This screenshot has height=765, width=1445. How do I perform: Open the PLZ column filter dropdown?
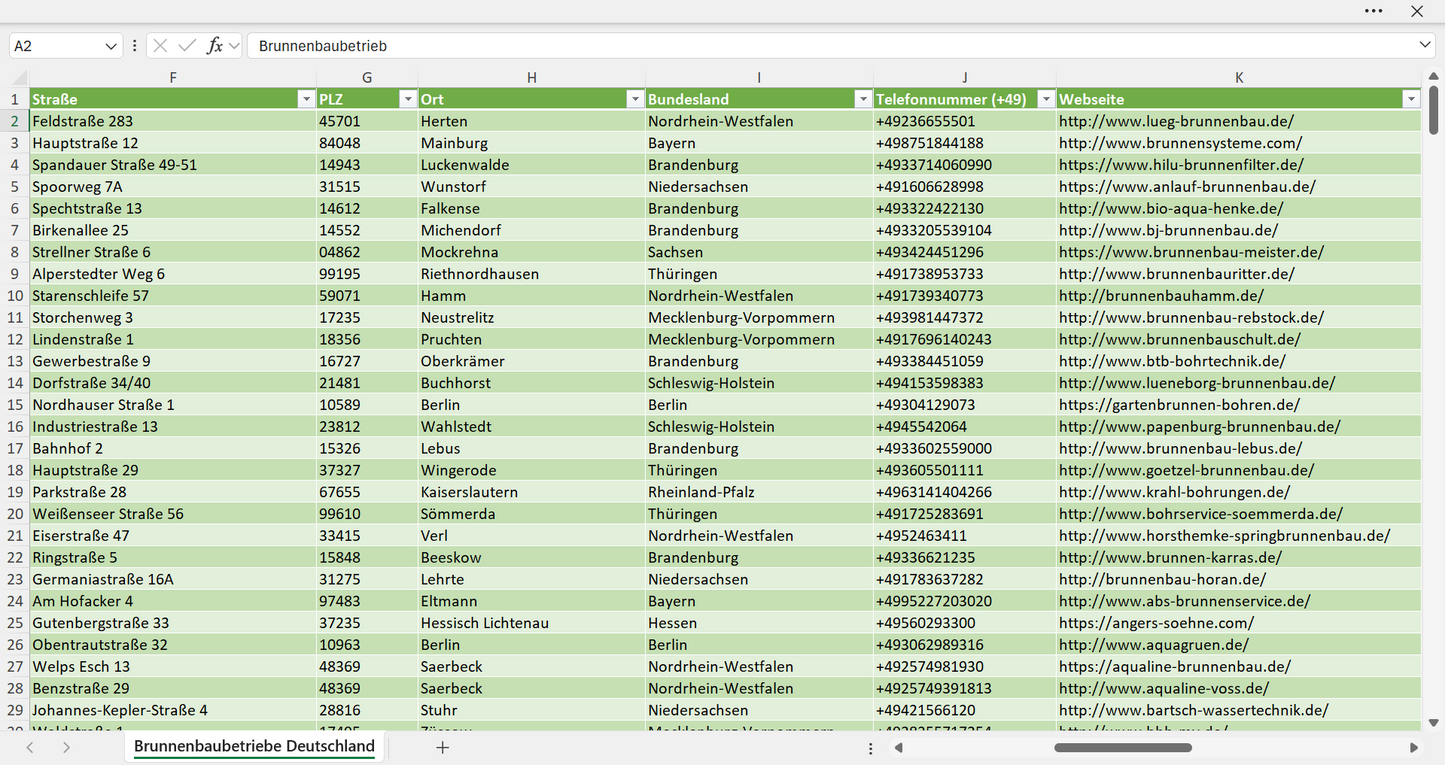407,99
